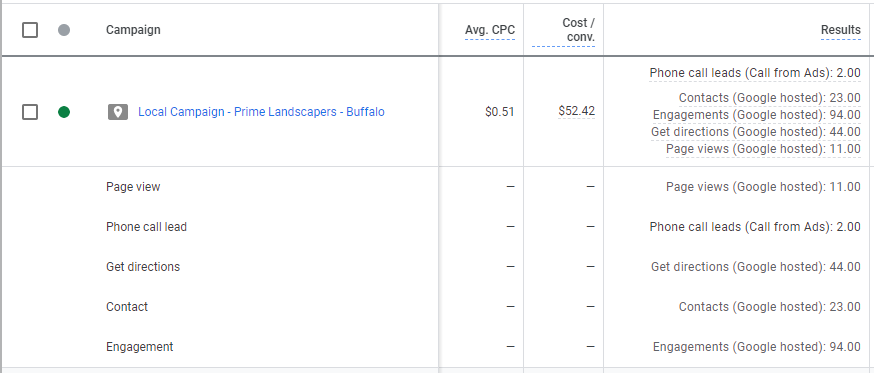
Task: Click the green enabled status dot
Action: tap(64, 112)
